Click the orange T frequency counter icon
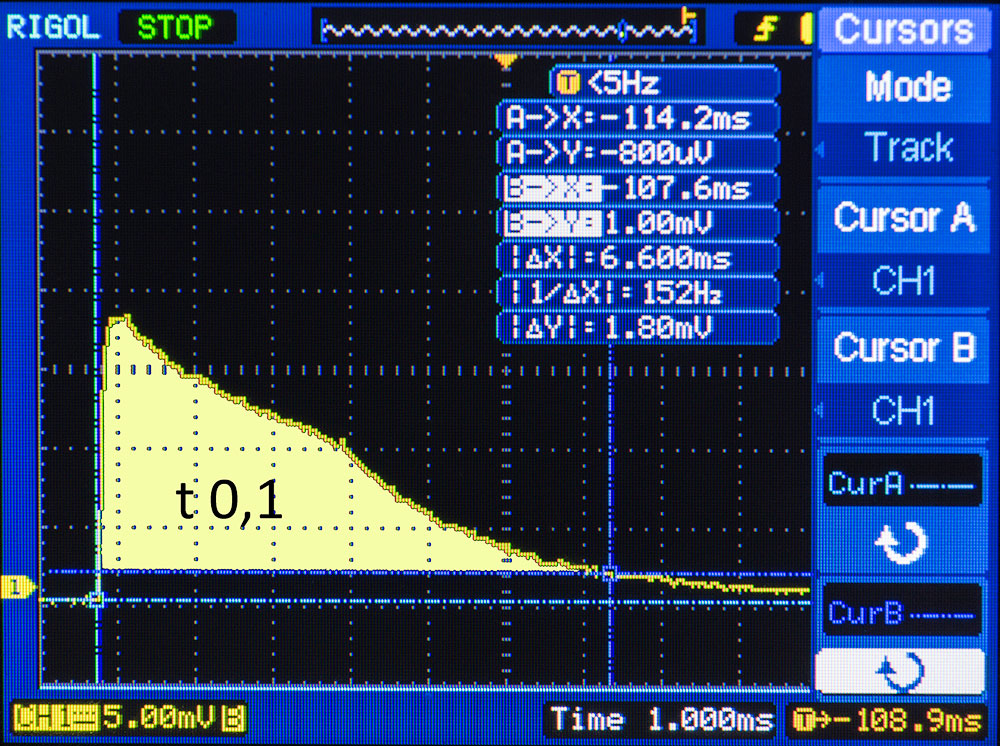Image resolution: width=1000 pixels, height=746 pixels. [573, 83]
